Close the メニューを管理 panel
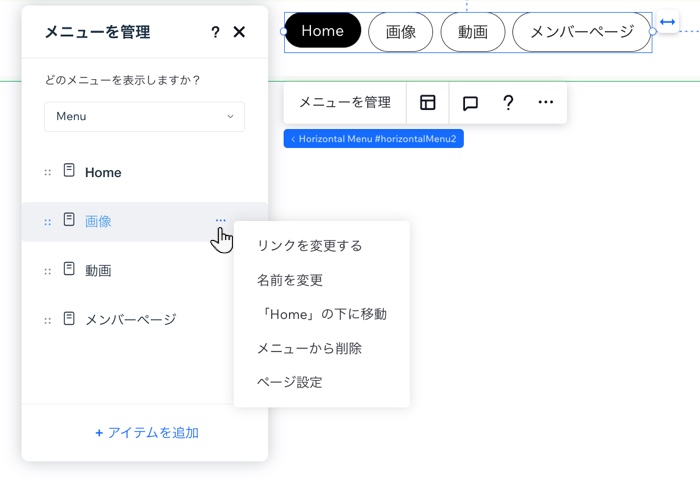The width and height of the screenshot is (700, 480). click(x=239, y=32)
